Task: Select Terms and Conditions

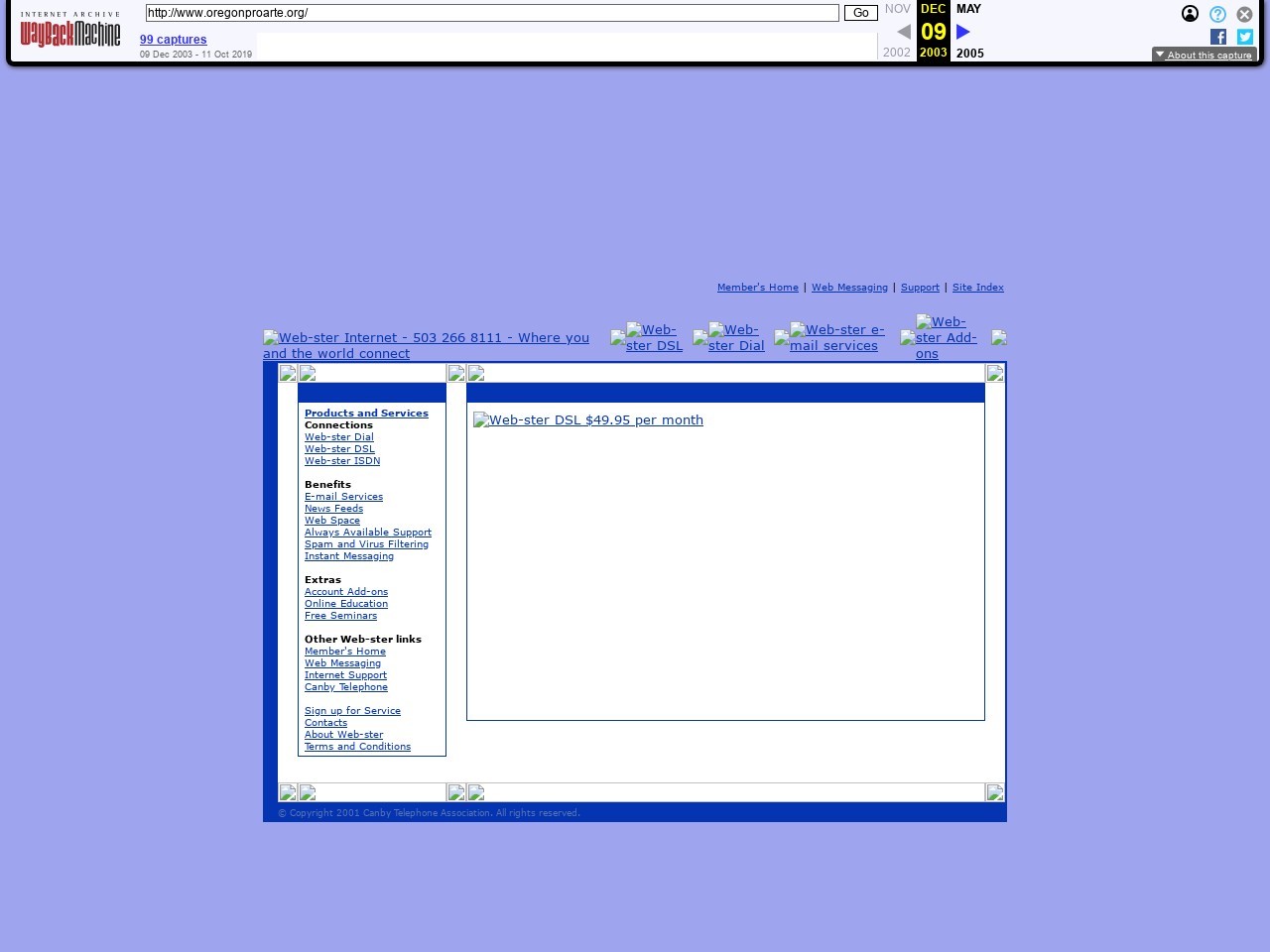Action: pyautogui.click(x=357, y=746)
